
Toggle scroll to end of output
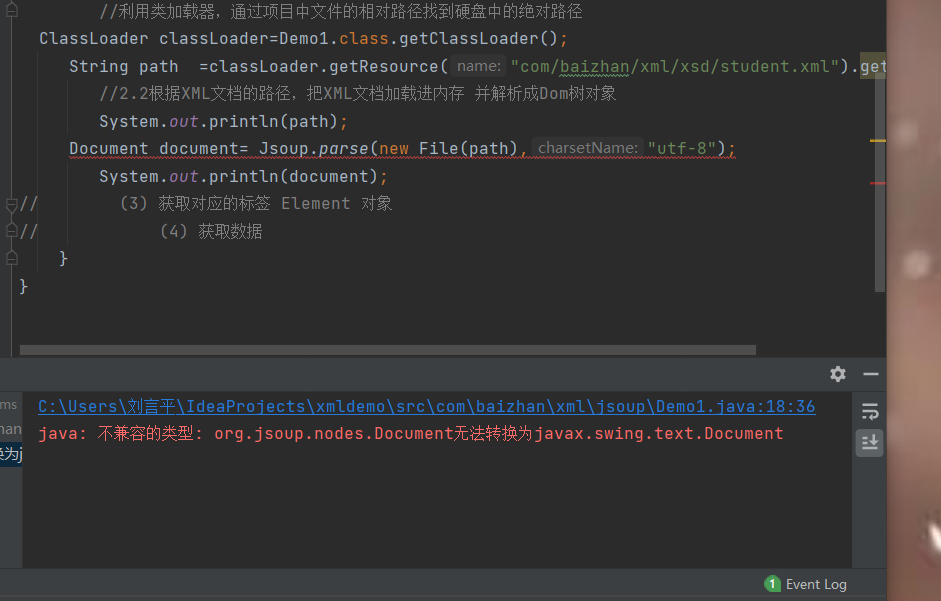pos(870,442)
